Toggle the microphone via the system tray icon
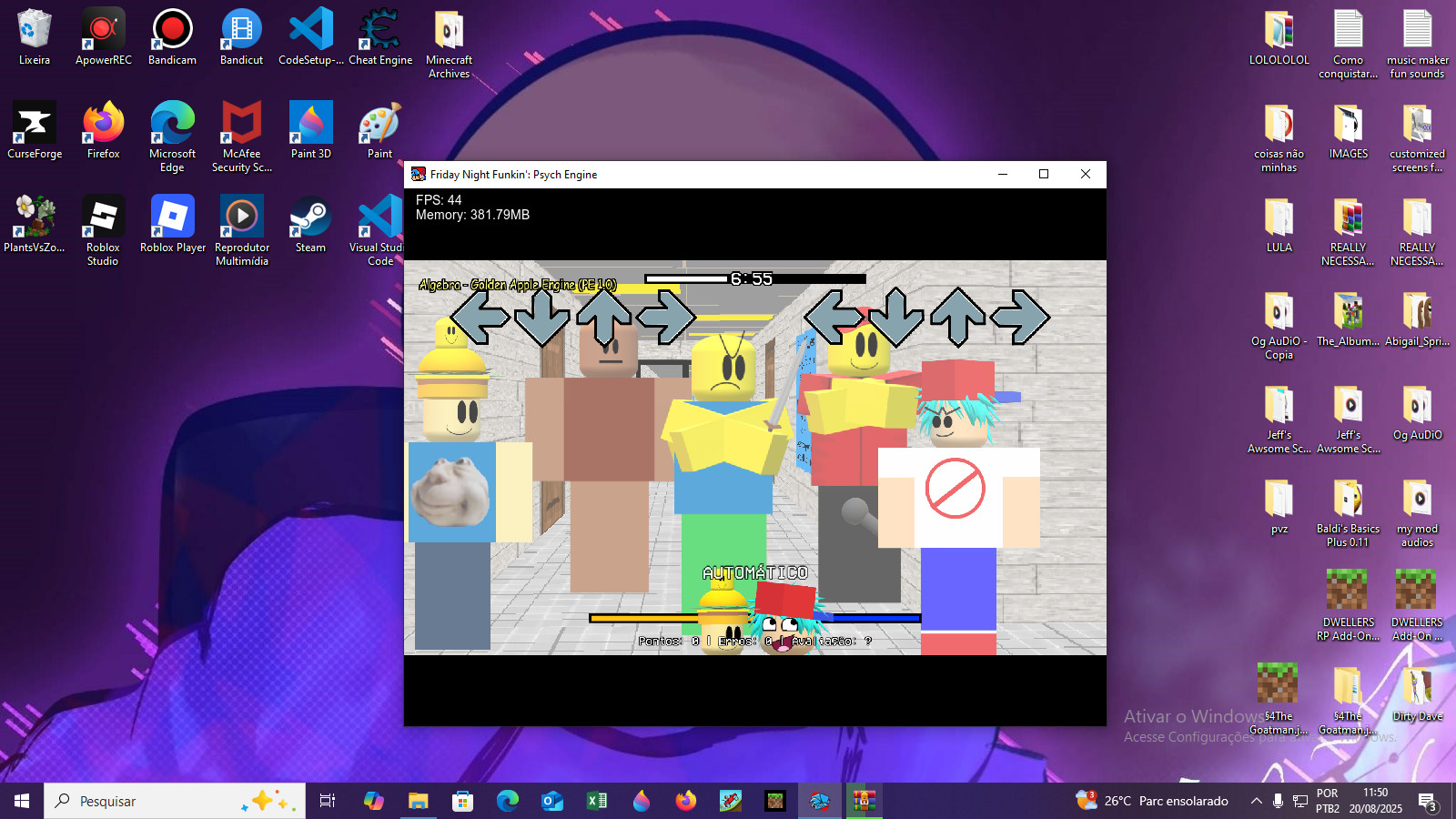This screenshot has height=819, width=1456. click(x=1279, y=801)
